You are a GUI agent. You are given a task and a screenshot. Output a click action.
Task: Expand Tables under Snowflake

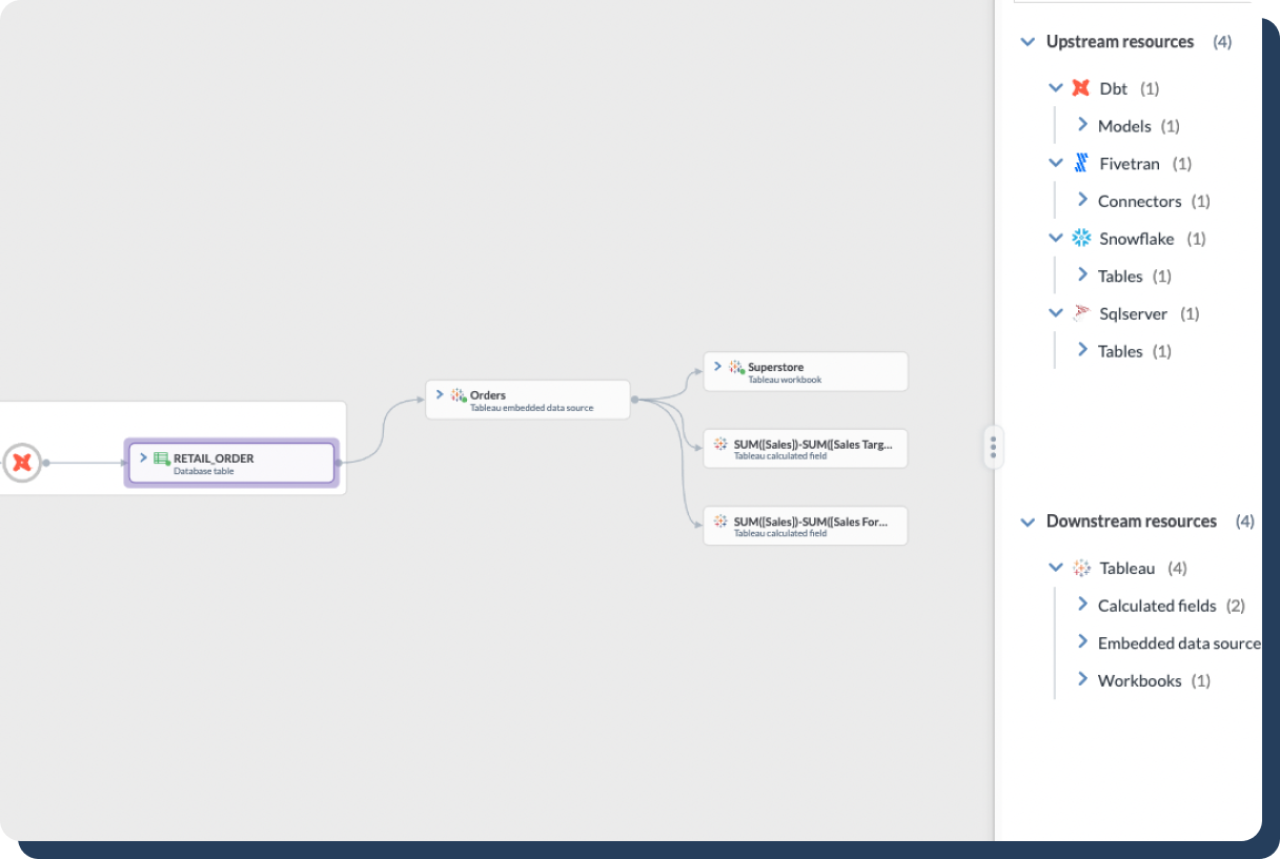(1082, 275)
